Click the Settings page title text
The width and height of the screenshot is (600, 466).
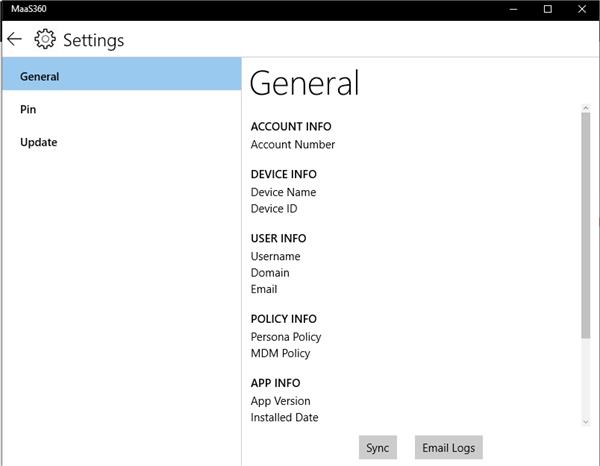(93, 41)
